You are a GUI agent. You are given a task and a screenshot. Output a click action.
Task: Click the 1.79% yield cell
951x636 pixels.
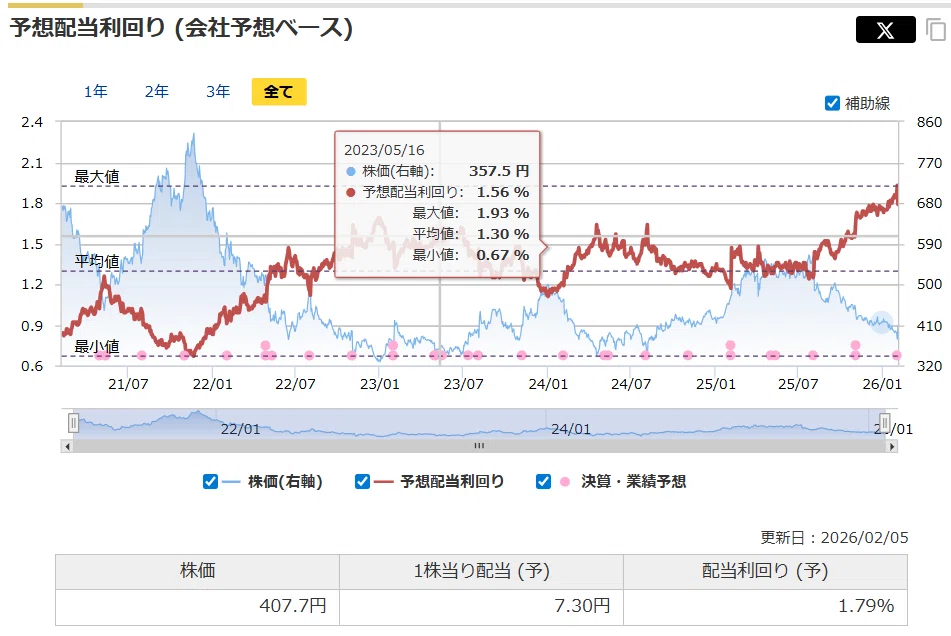765,606
